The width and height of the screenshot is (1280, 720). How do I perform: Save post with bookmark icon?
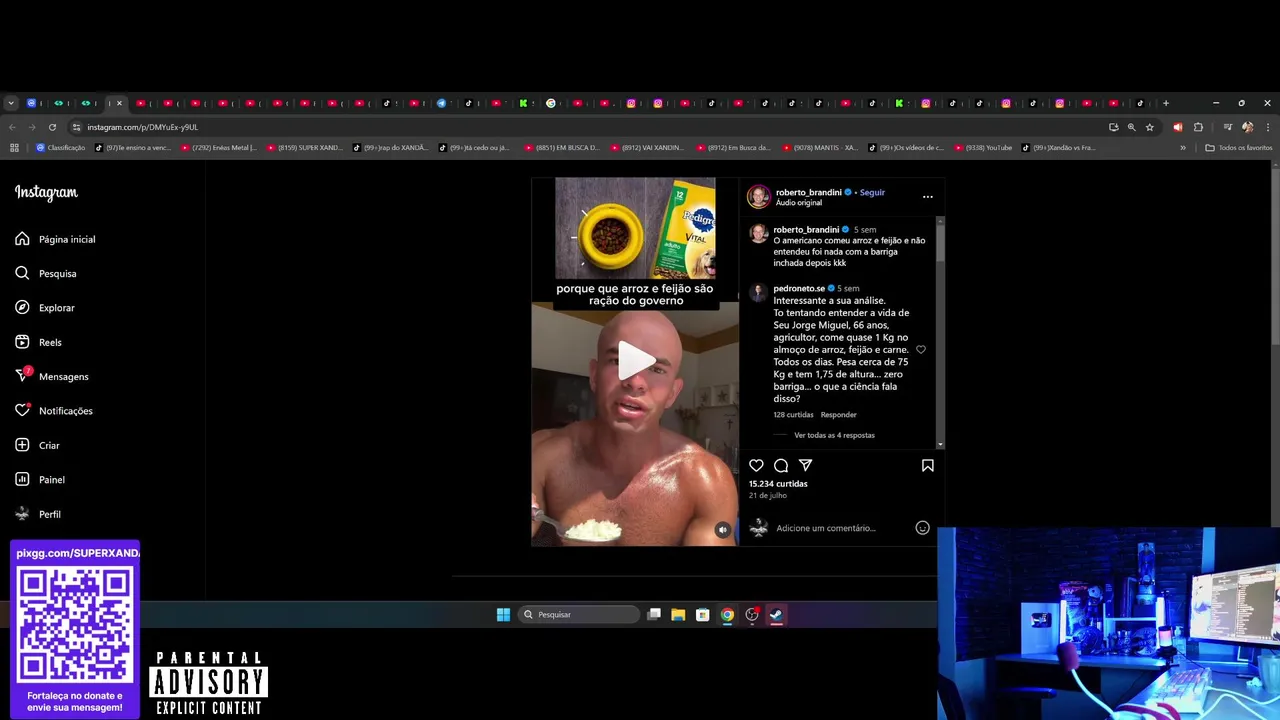point(928,465)
